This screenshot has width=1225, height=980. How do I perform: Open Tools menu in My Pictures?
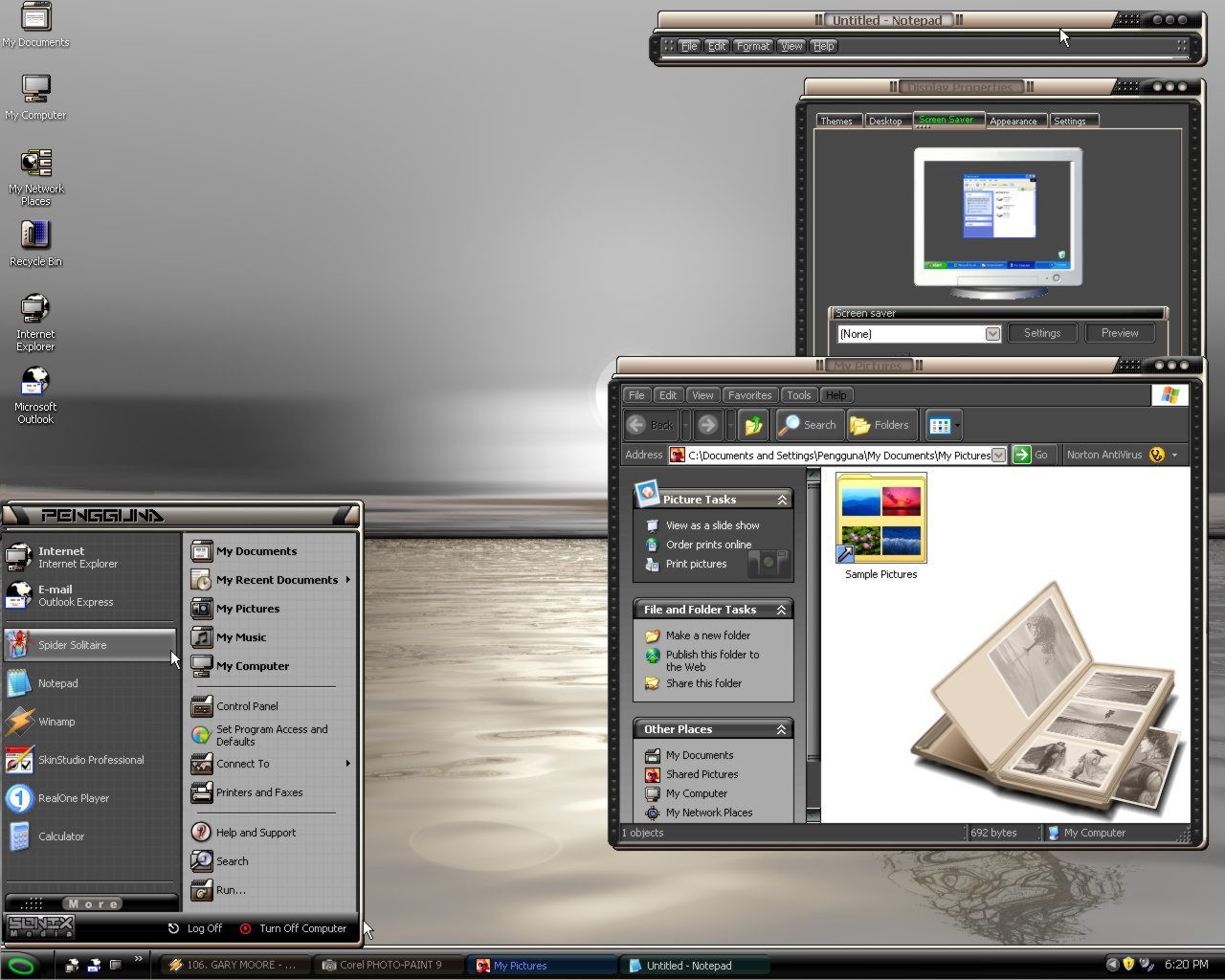(x=799, y=395)
